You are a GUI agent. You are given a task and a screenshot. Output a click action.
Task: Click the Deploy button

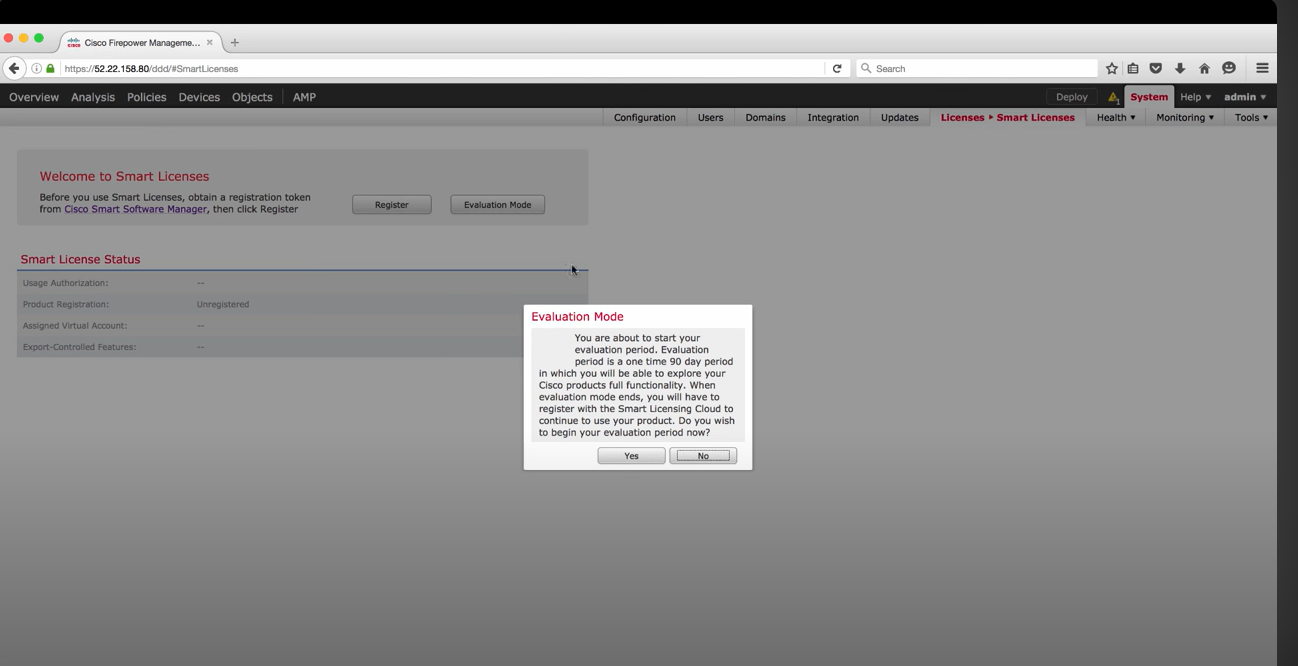coord(1071,97)
